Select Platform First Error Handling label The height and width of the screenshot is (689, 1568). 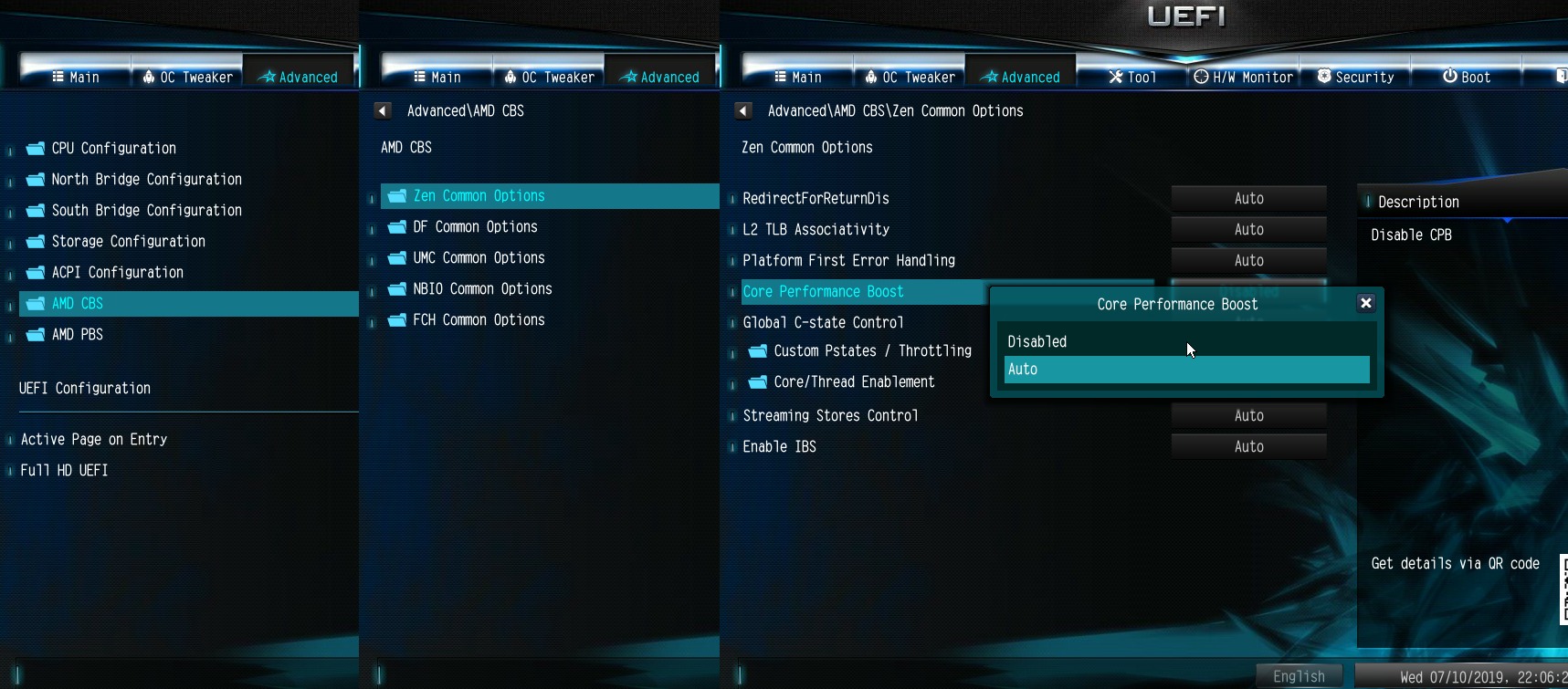pyautogui.click(x=848, y=260)
